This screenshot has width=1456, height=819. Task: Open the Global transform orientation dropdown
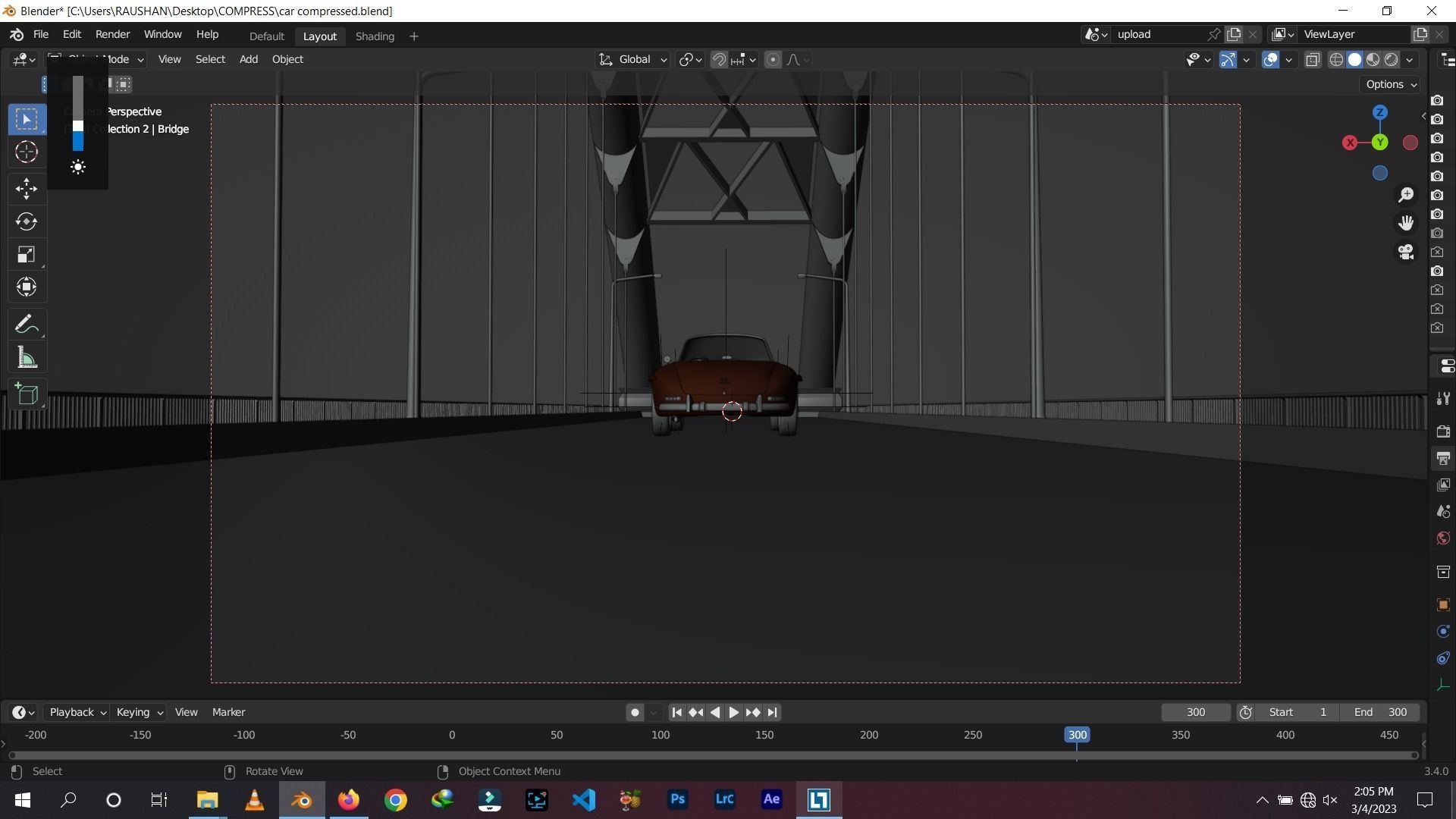coord(633,59)
